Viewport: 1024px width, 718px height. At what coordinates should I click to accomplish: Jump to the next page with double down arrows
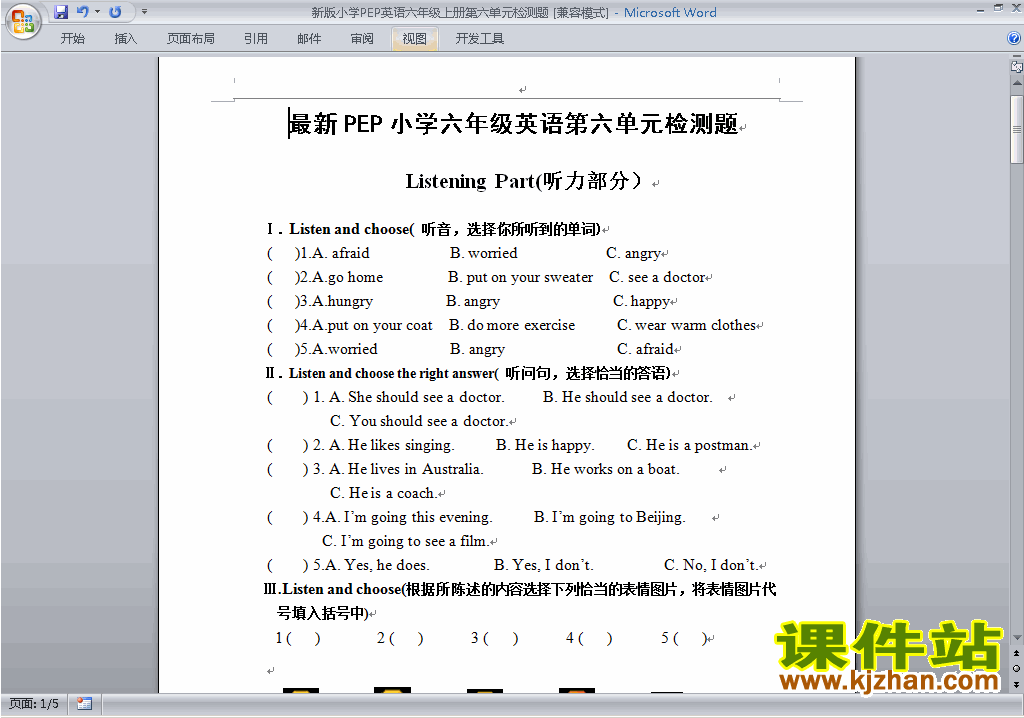1016,684
